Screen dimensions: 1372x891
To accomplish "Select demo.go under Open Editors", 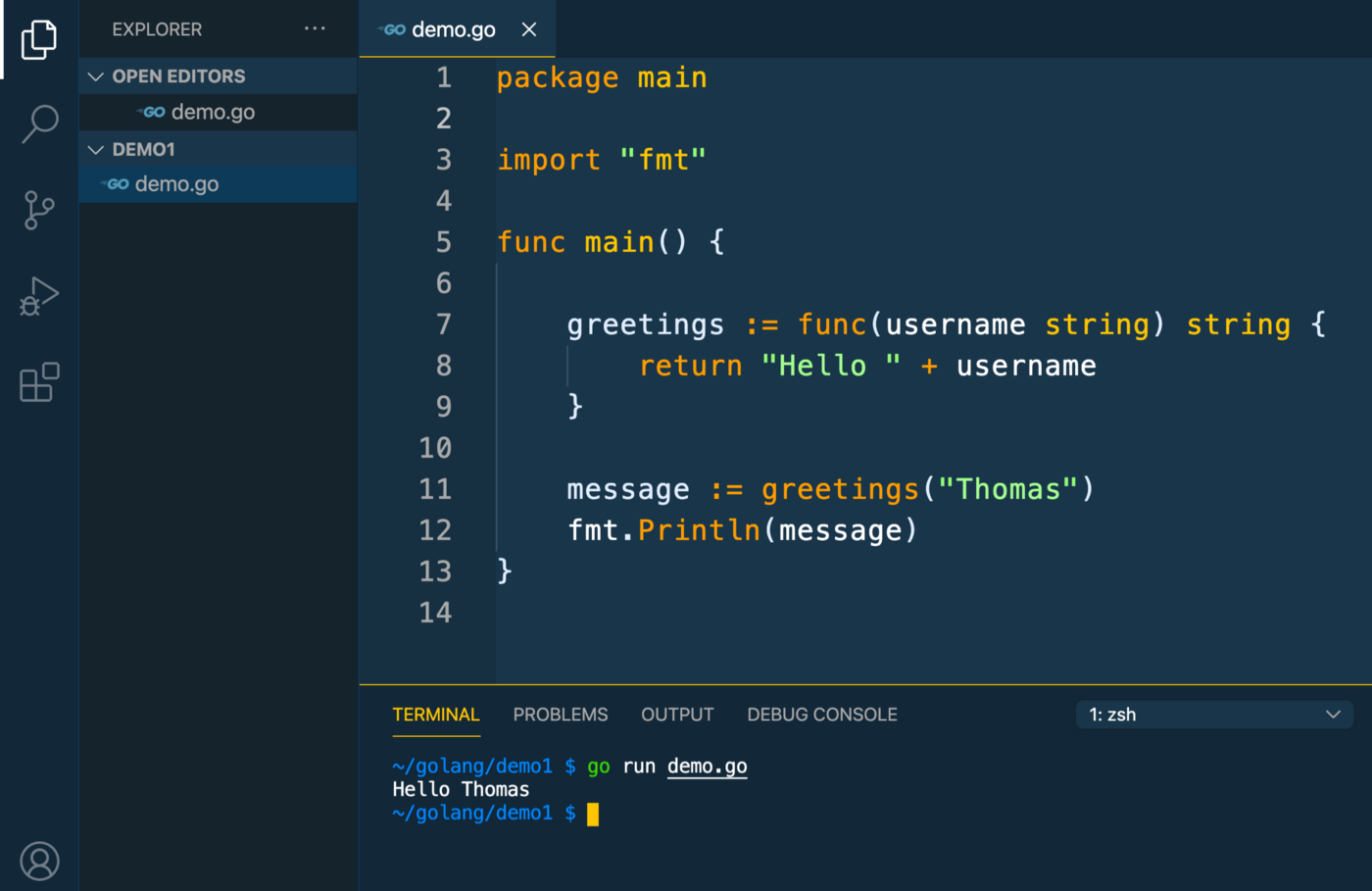I will pos(218,112).
